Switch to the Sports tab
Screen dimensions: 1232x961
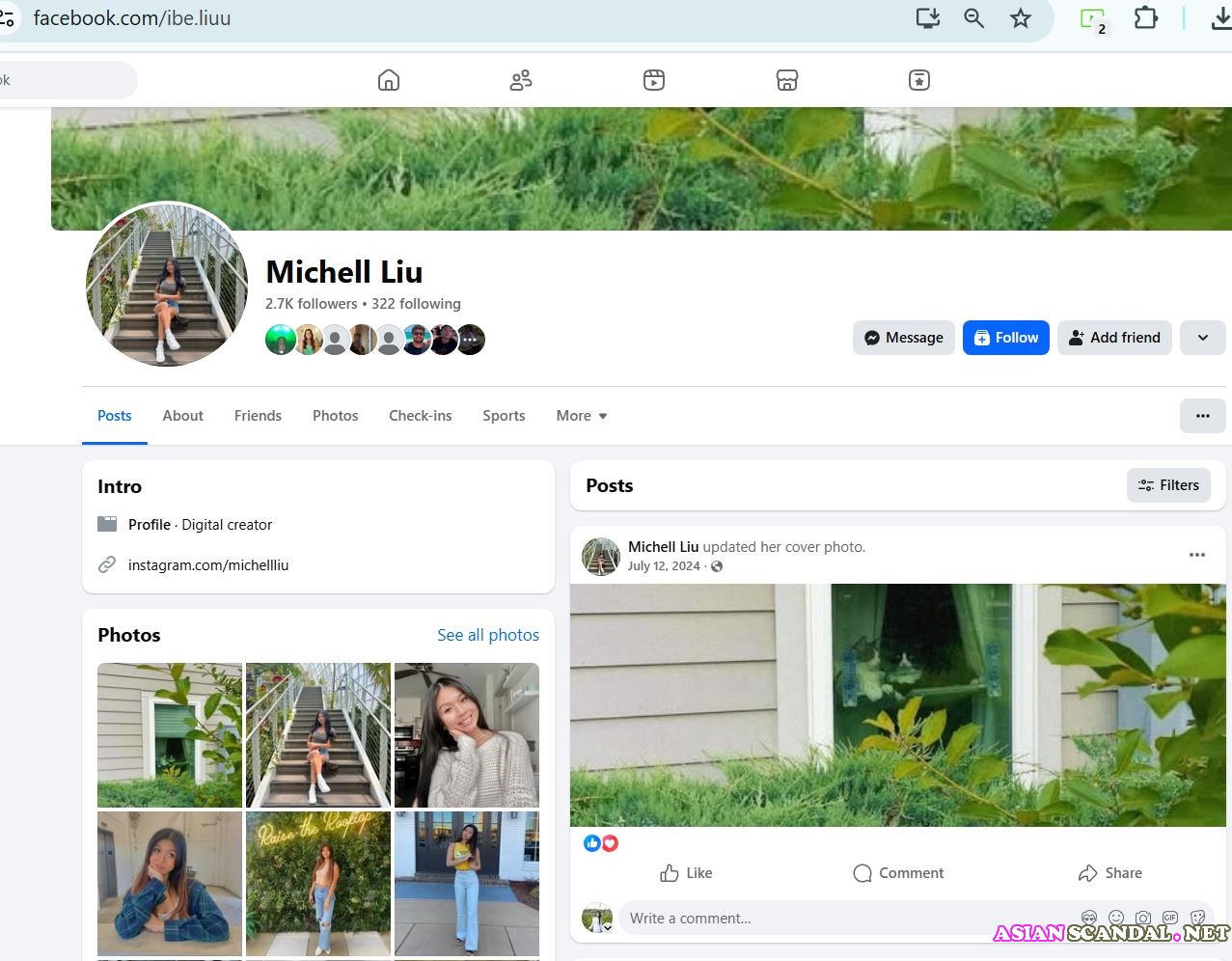coord(504,416)
